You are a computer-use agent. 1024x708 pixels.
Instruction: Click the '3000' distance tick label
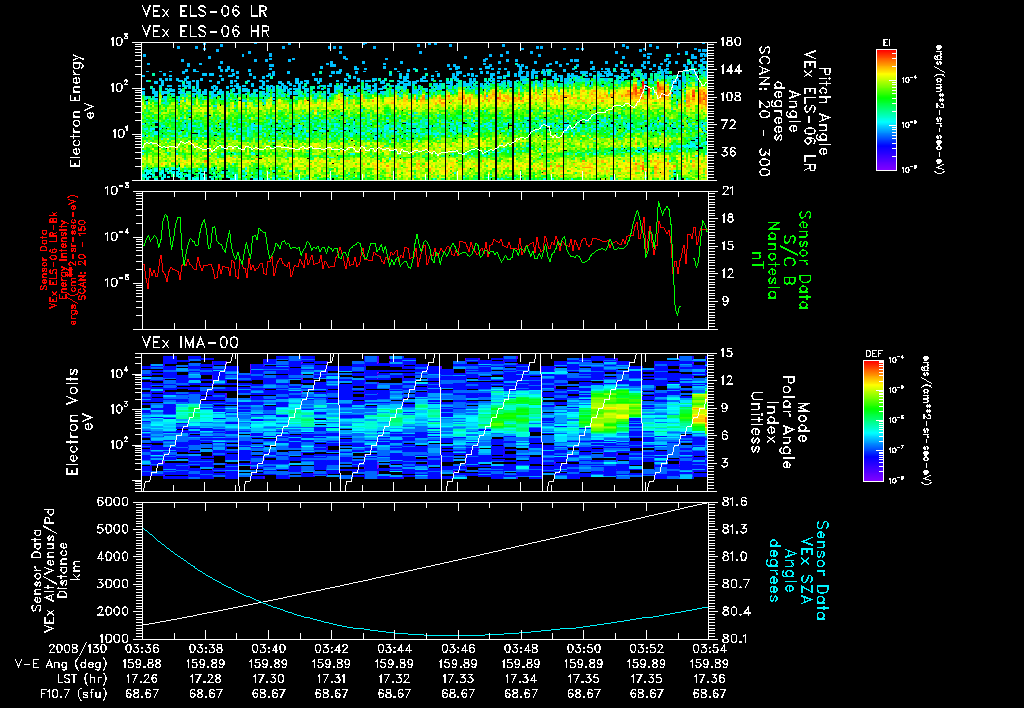coord(112,584)
